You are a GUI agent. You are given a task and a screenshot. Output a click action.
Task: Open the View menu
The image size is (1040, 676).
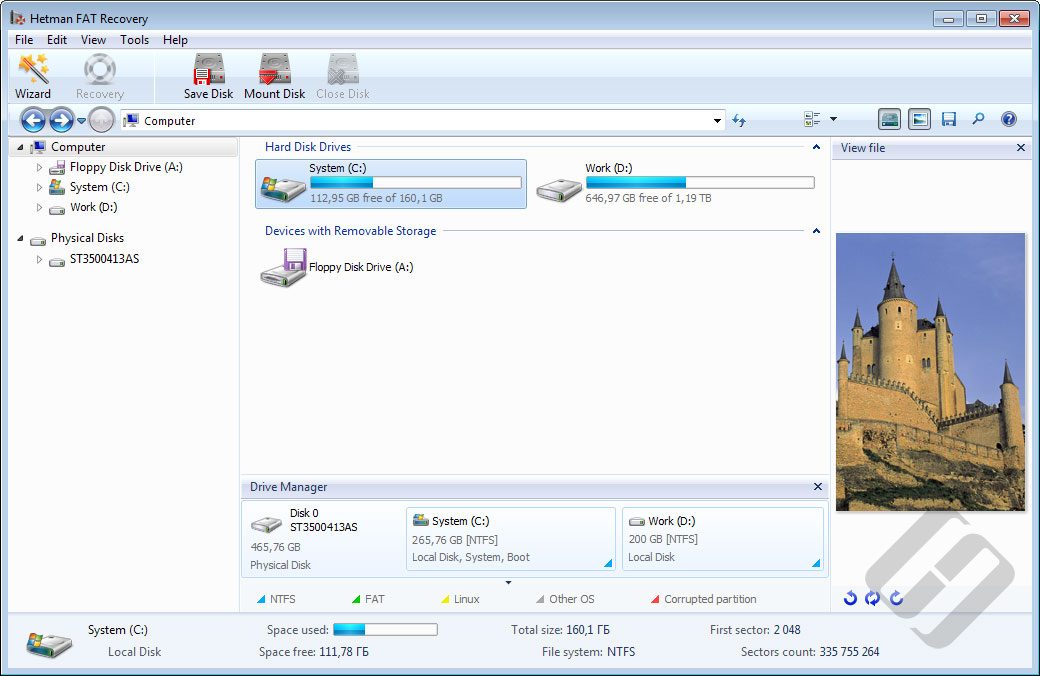(93, 40)
